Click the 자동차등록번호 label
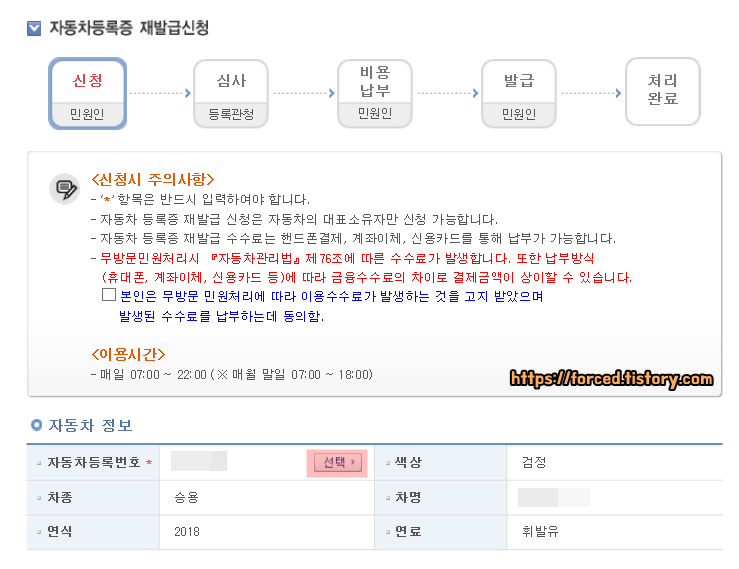 [x=94, y=462]
